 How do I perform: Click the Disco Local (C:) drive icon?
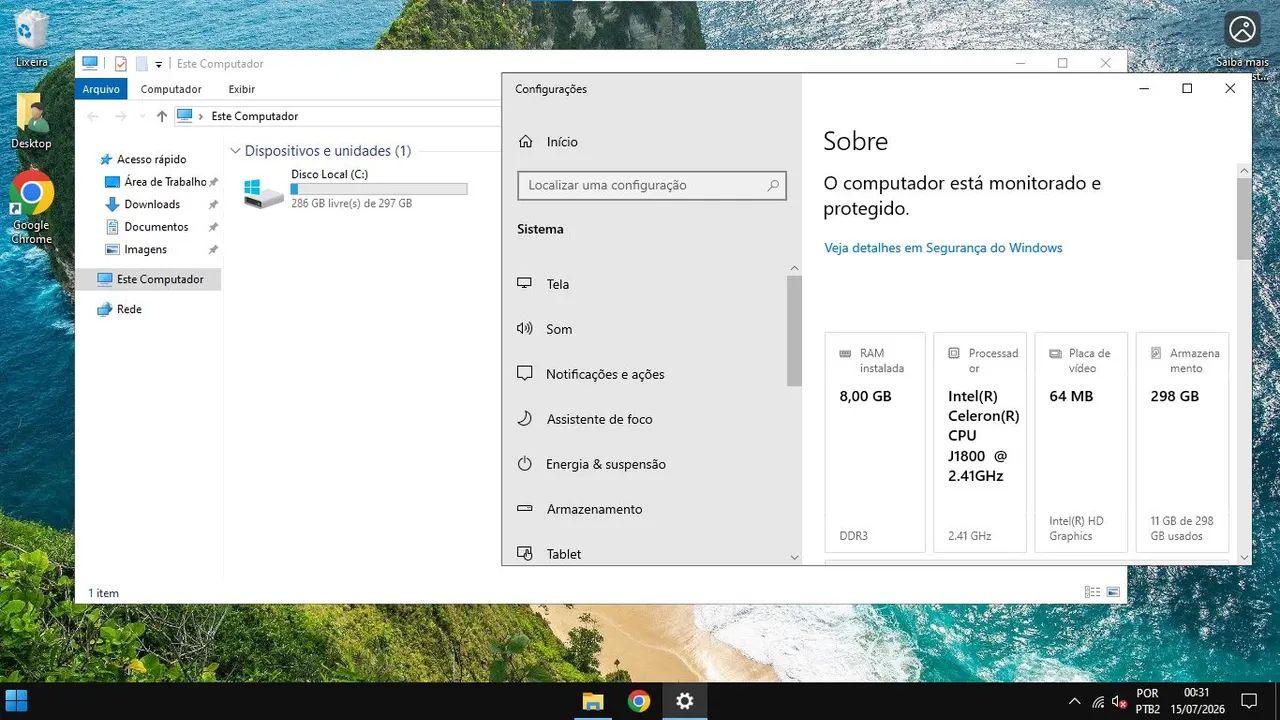264,193
